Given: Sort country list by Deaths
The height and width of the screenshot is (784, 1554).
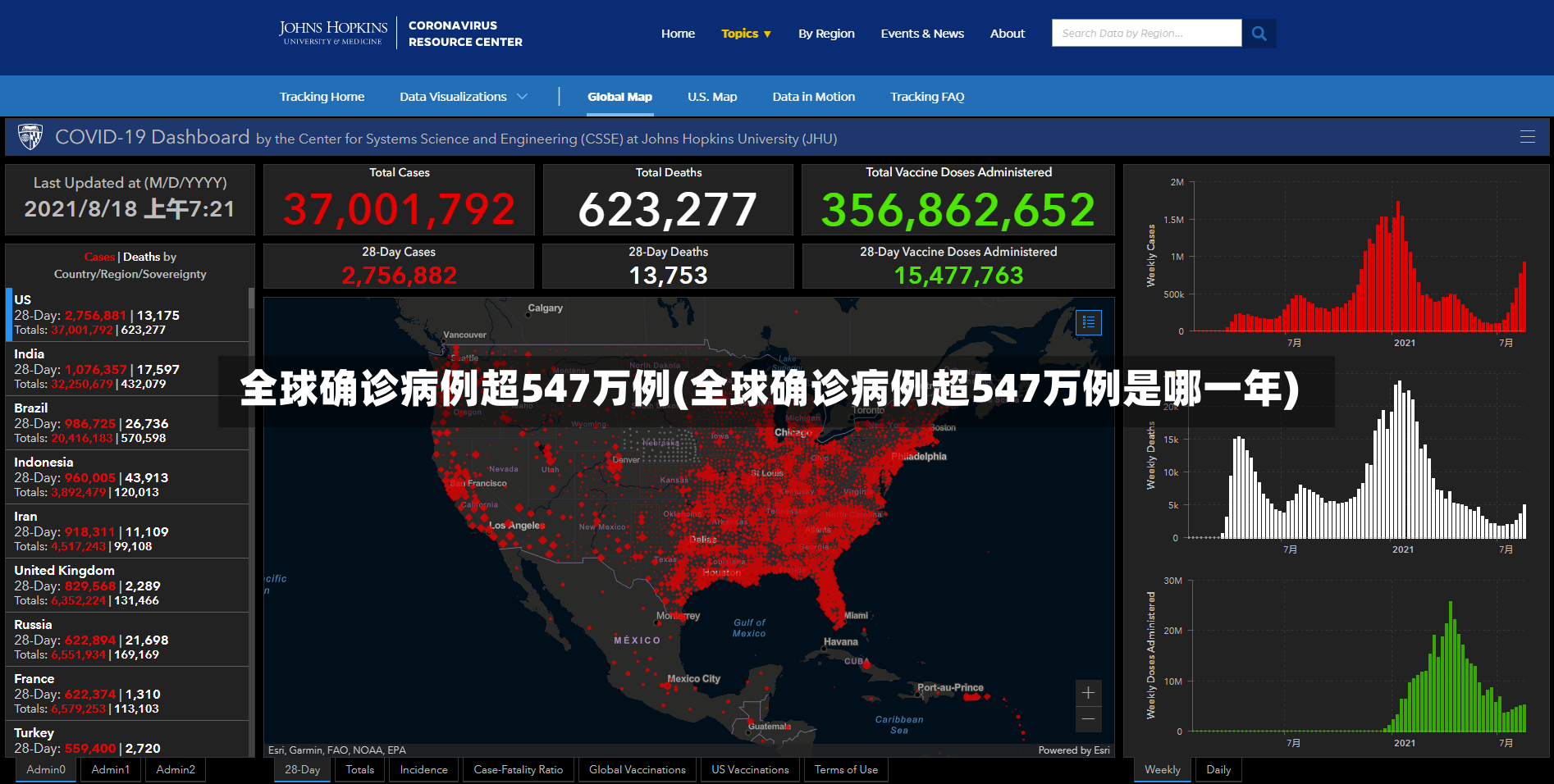Looking at the screenshot, I should (x=141, y=257).
